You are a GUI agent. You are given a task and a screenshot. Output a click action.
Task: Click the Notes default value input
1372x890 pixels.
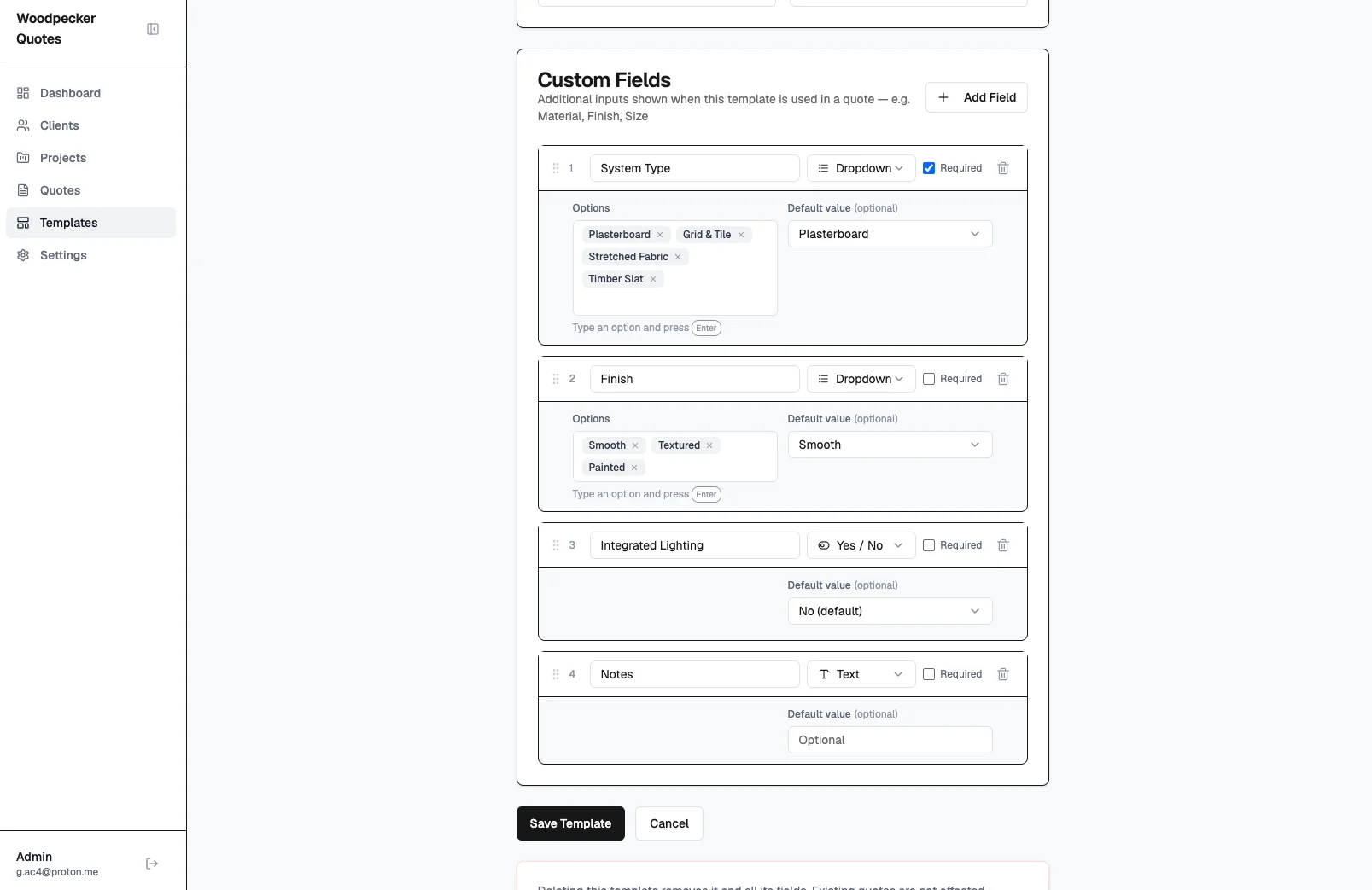point(890,740)
